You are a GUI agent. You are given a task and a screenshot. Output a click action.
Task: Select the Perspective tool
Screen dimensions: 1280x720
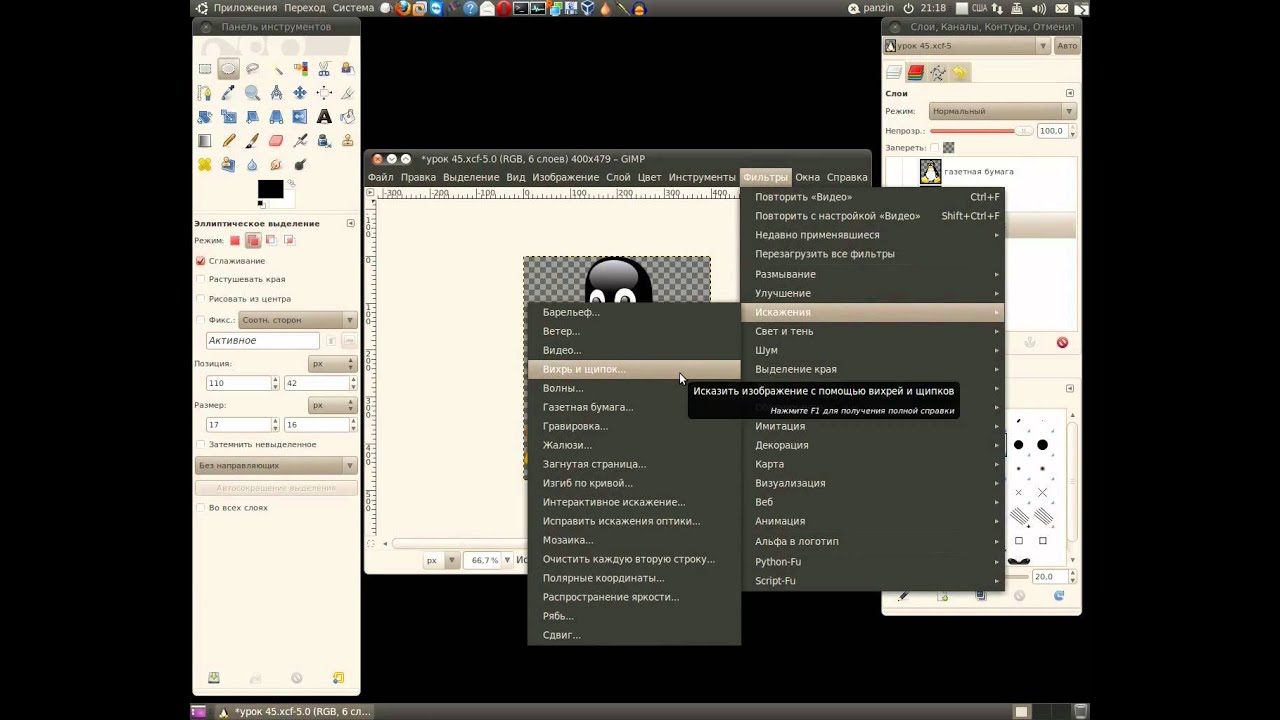click(276, 117)
